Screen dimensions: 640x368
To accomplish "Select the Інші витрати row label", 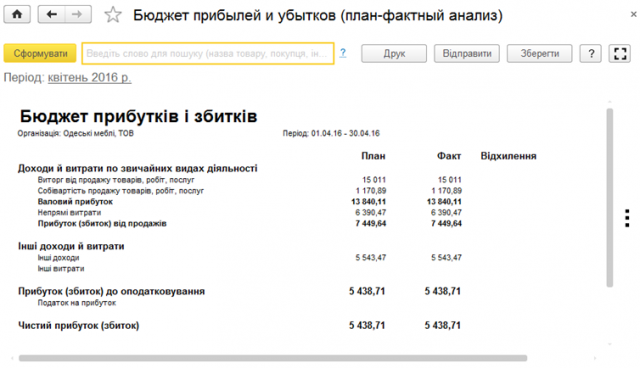I will pos(61,269).
